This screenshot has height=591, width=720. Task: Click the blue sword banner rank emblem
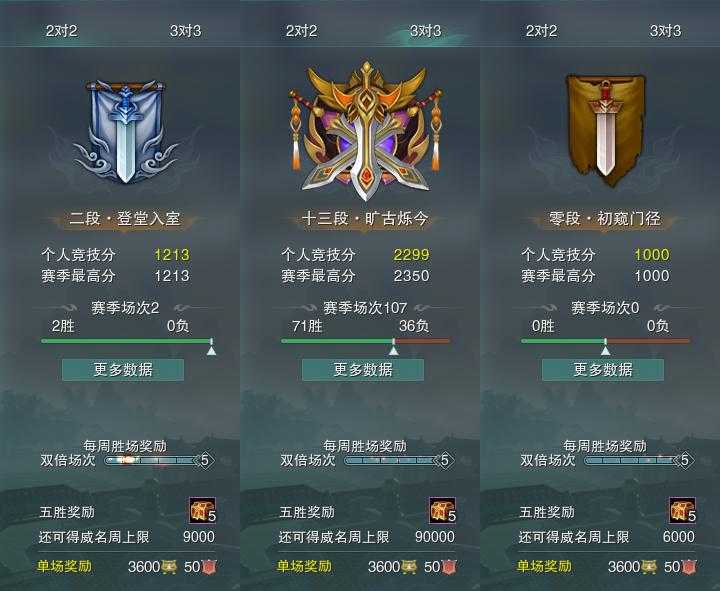125,132
